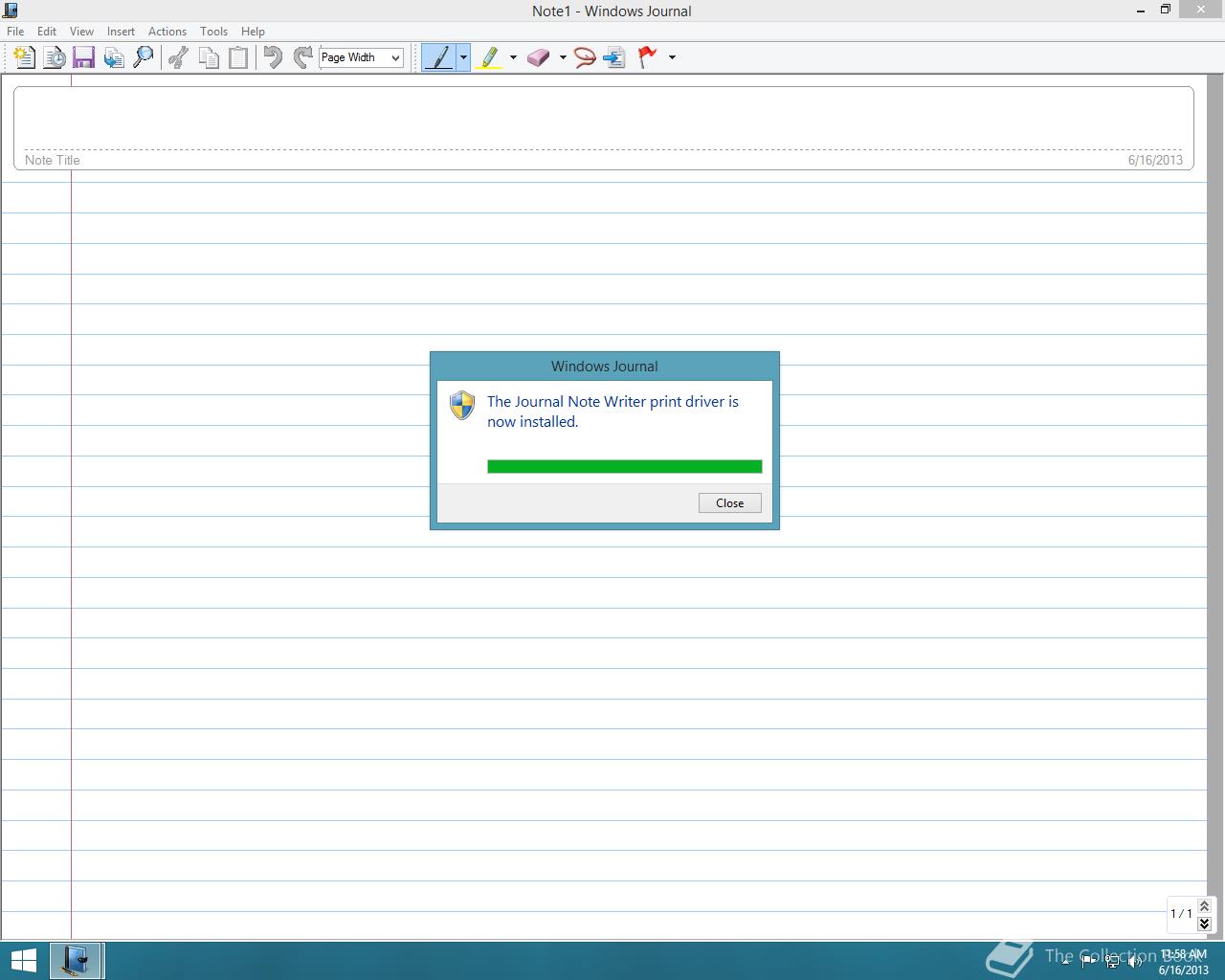Undo last action with curved arrow
Screen dimensions: 1225x980
(x=273, y=57)
